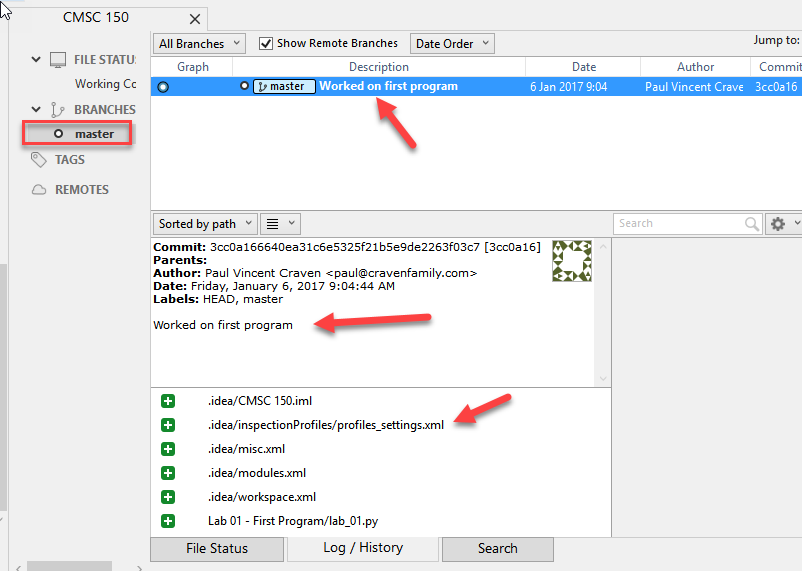The image size is (802, 571).
Task: Click the author email paul@cravenfamily.com
Action: click(x=402, y=273)
